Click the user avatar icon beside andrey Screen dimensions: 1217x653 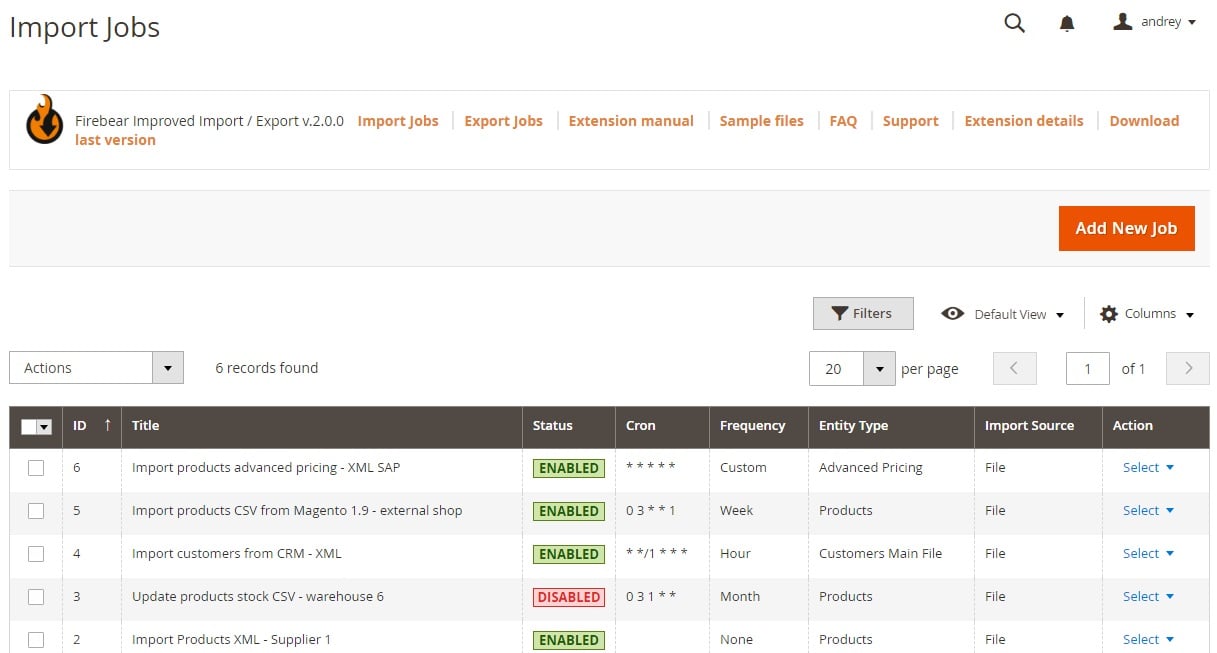coord(1122,21)
